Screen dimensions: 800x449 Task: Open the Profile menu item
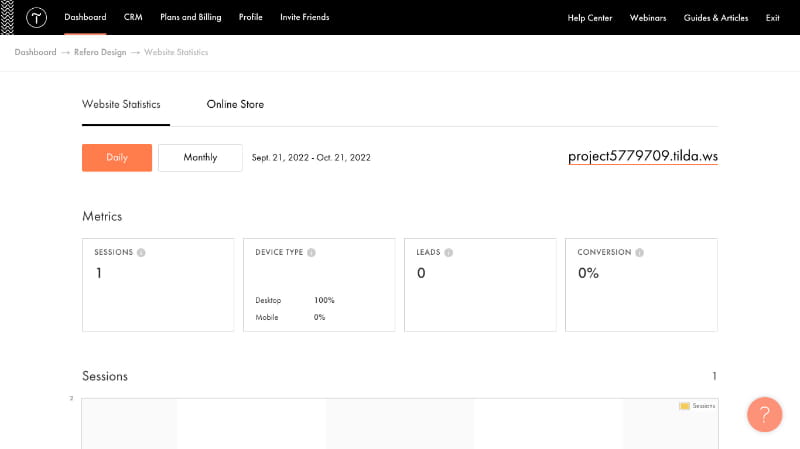[250, 18]
